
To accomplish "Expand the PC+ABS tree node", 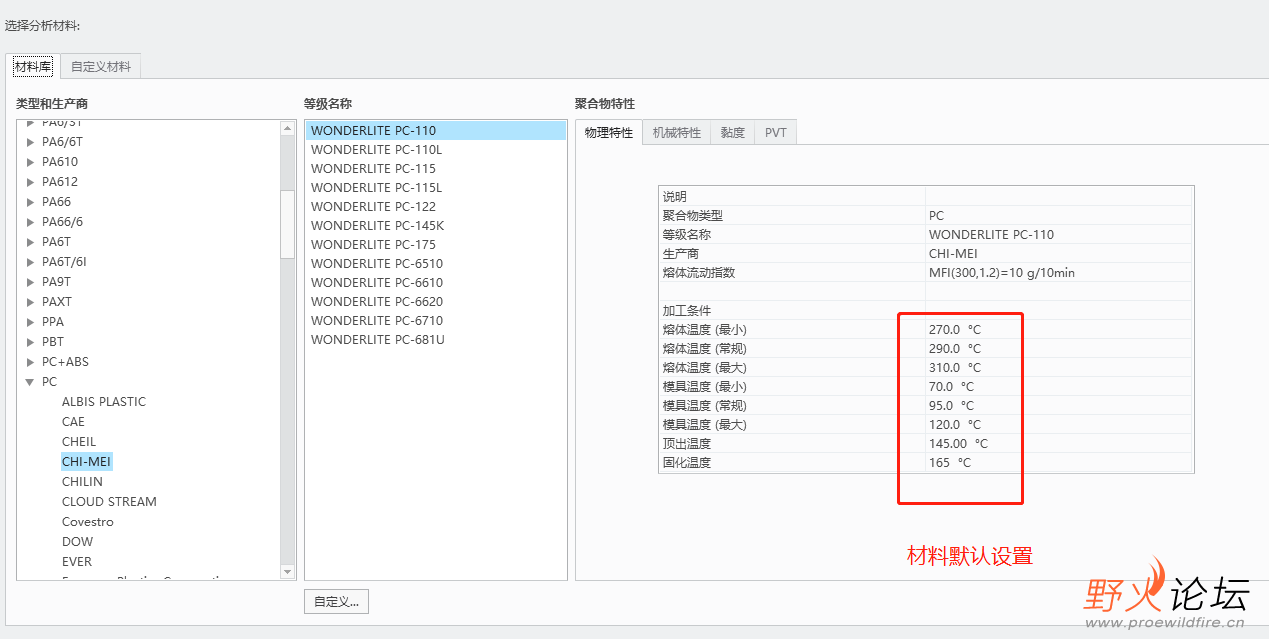I will point(30,362).
